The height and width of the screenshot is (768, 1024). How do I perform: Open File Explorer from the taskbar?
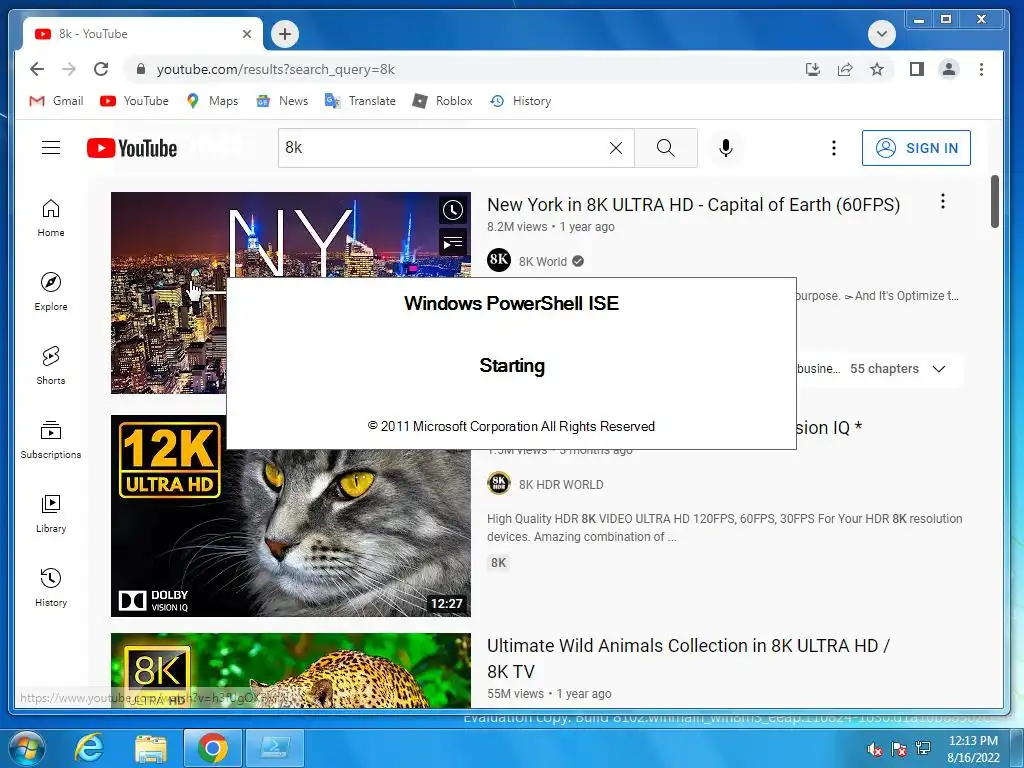[x=151, y=748]
